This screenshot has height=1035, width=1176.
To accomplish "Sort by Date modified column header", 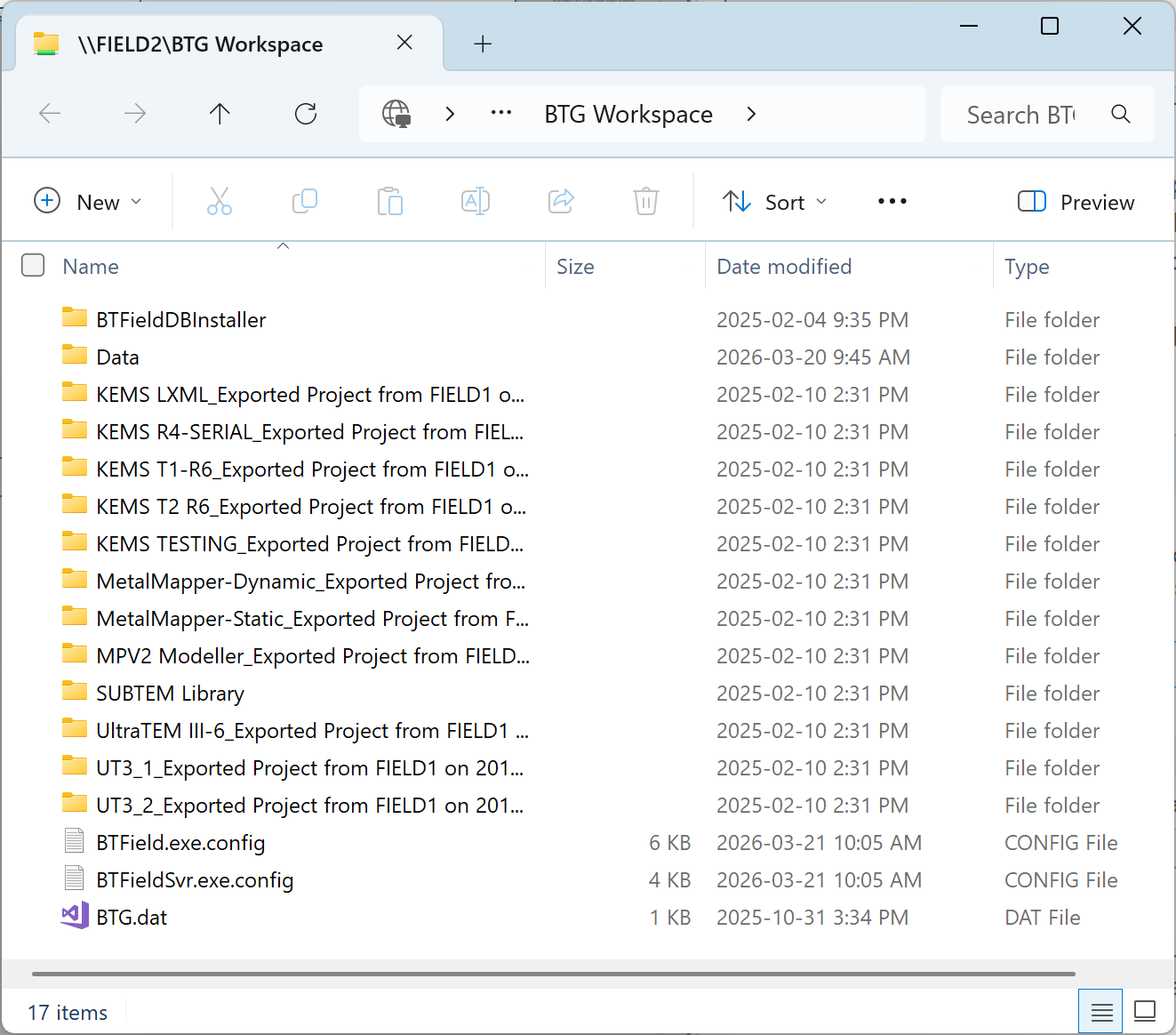I will (x=784, y=267).
